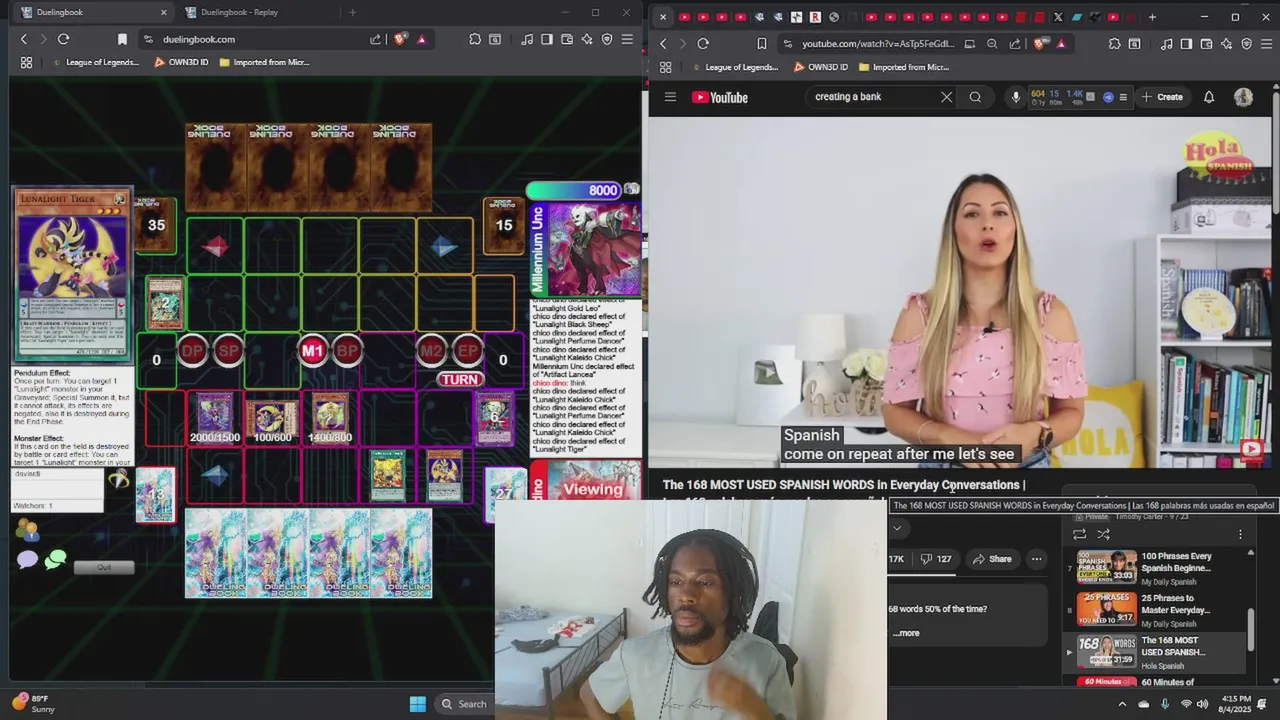Click the YouTube Create button

(x=1162, y=97)
